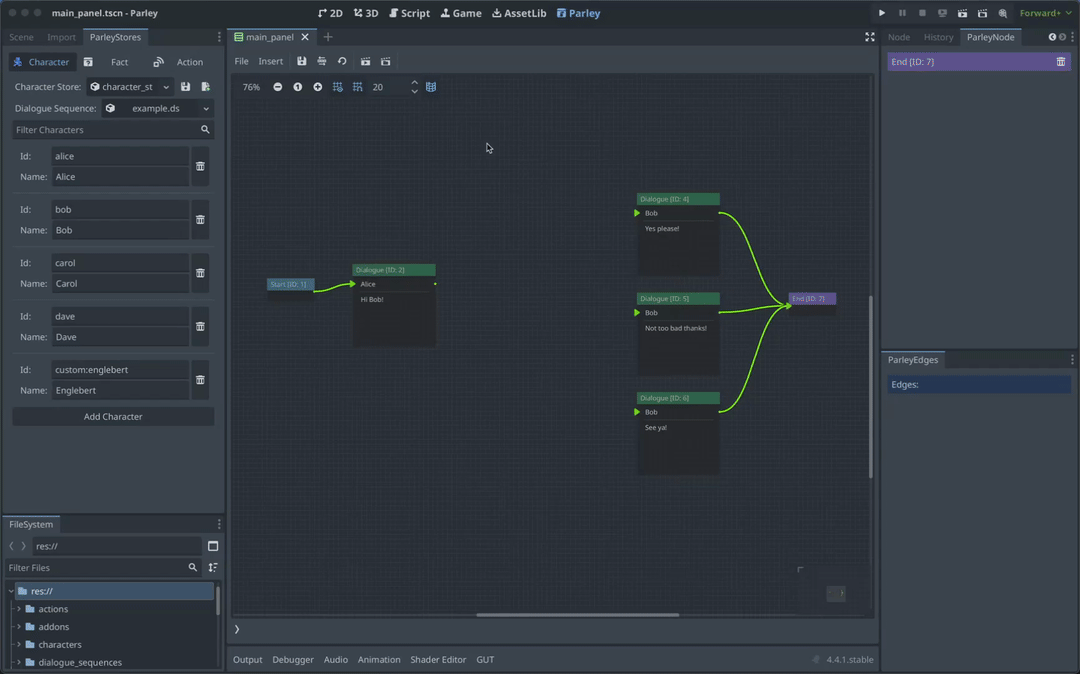1080x674 pixels.
Task: Adjust the grid snap stepper above the graph
Action: [x=414, y=87]
